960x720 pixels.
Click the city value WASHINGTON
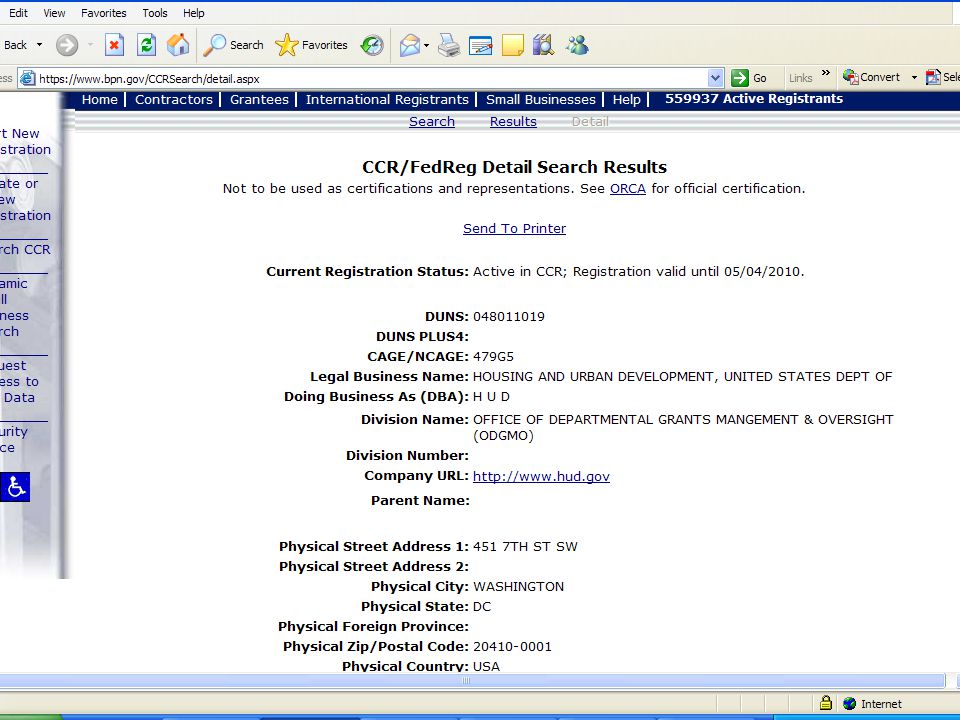coord(519,587)
